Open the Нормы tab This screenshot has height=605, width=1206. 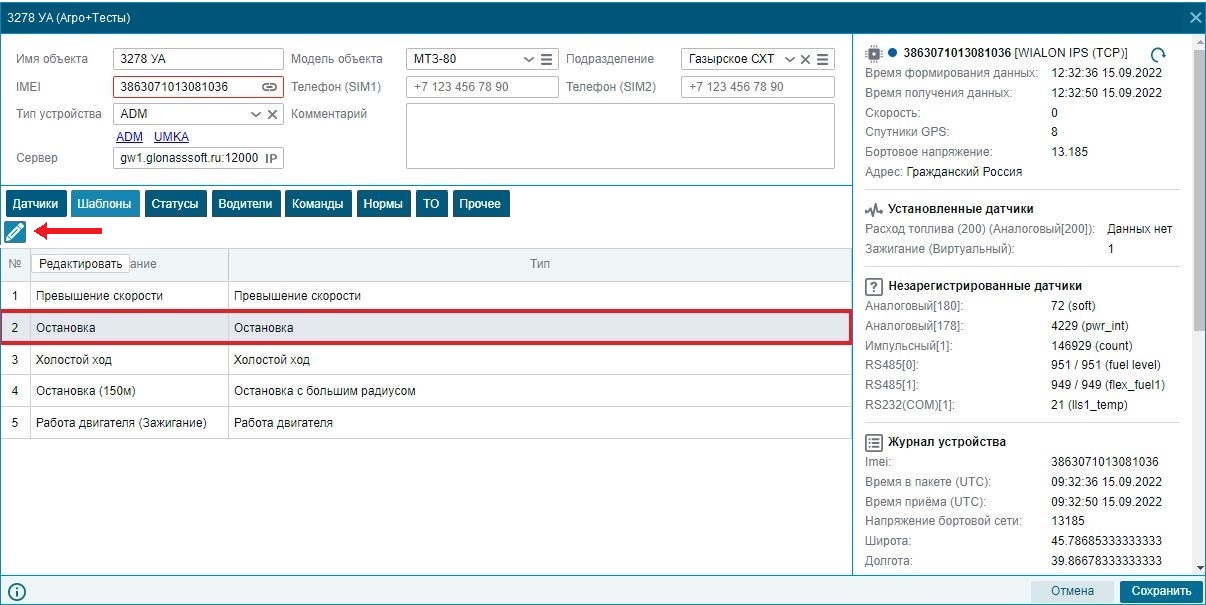click(x=384, y=203)
